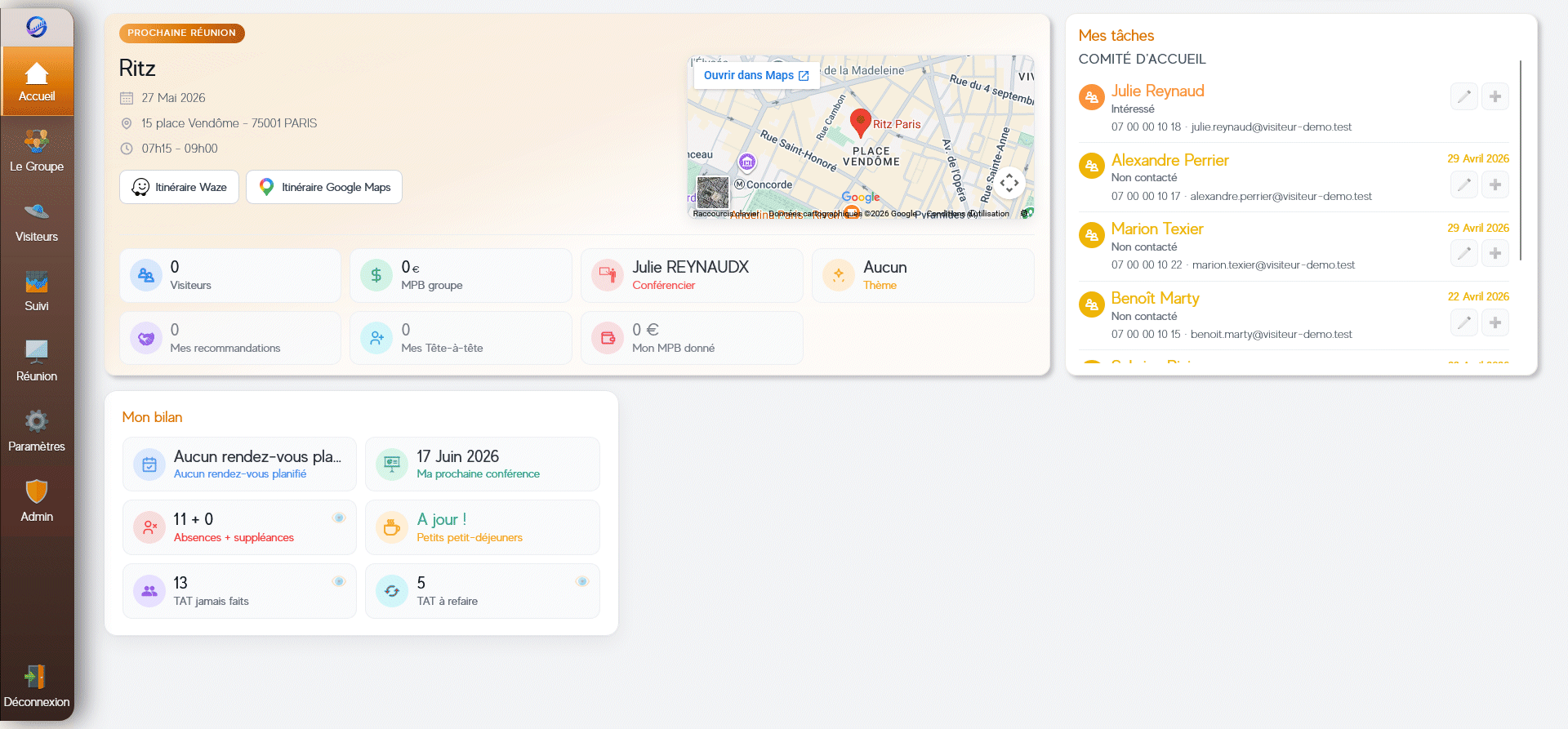Edit Marion Texier task with pencil

coord(1464,253)
